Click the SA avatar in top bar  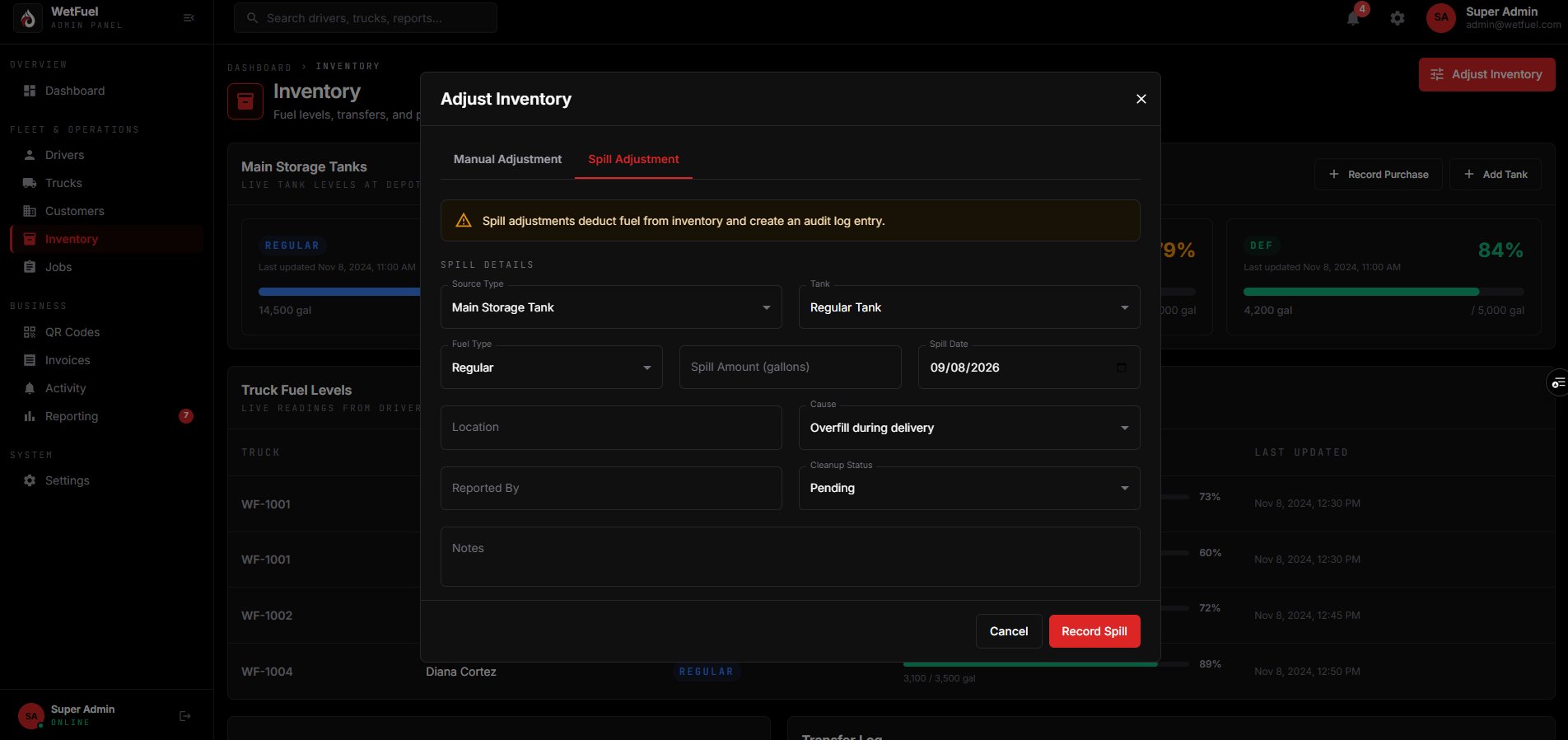1441,18
